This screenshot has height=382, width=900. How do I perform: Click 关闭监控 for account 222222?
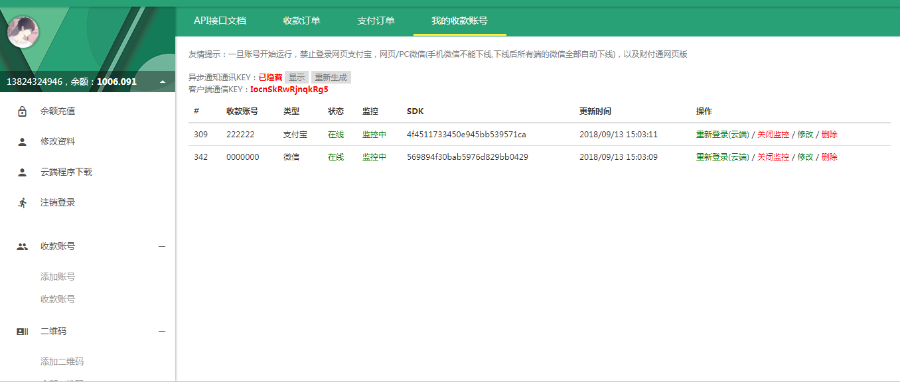(773, 135)
